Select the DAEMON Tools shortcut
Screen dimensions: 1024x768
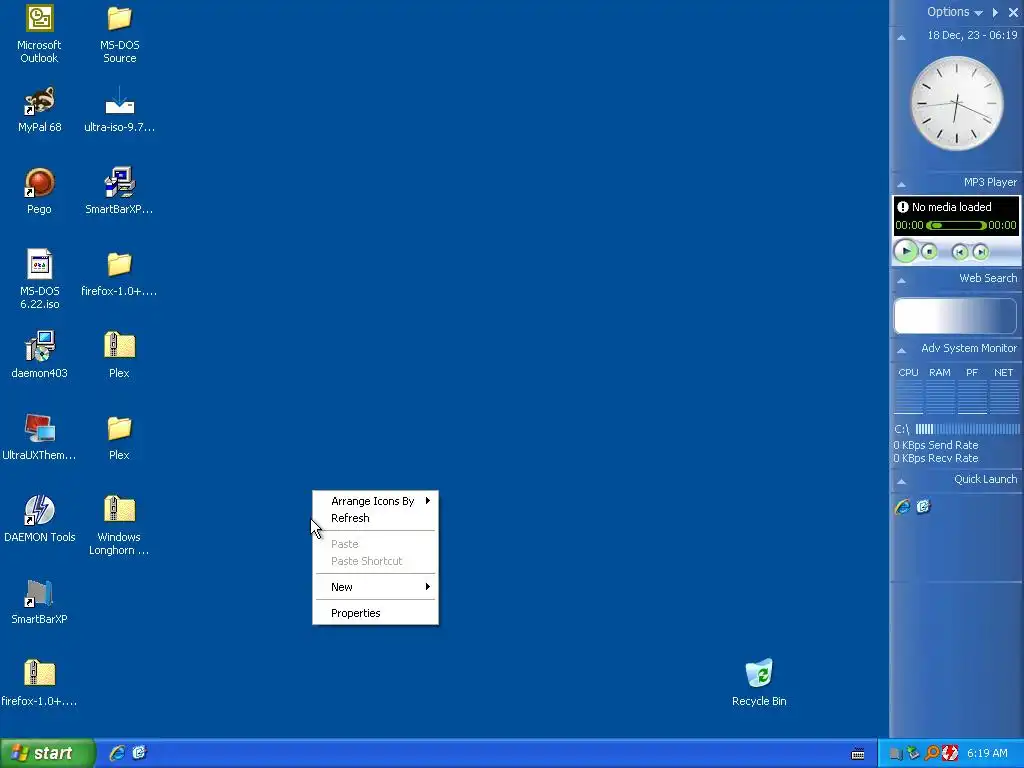pyautogui.click(x=39, y=510)
